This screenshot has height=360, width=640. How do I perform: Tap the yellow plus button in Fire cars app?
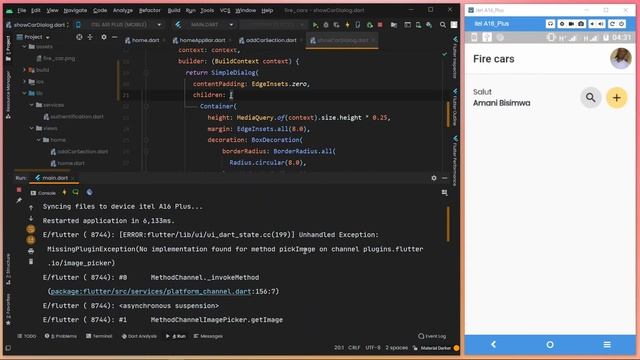(616, 98)
